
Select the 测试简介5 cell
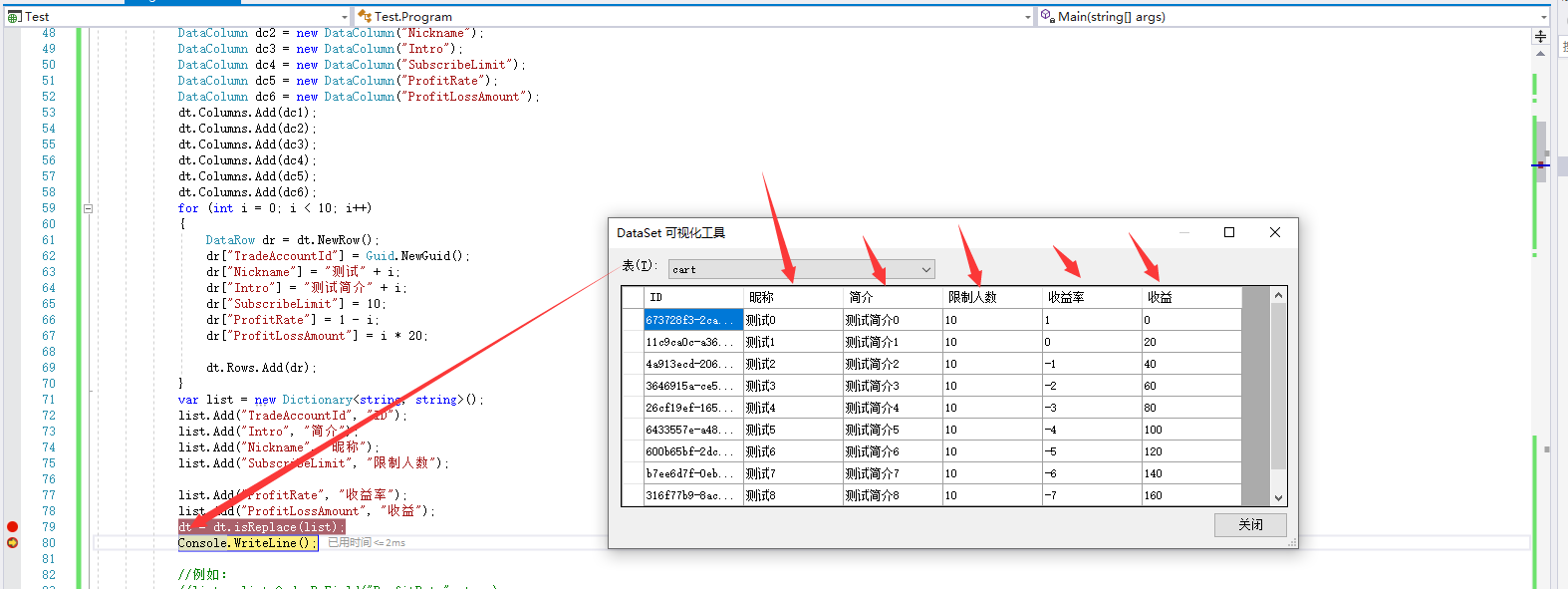pos(893,430)
